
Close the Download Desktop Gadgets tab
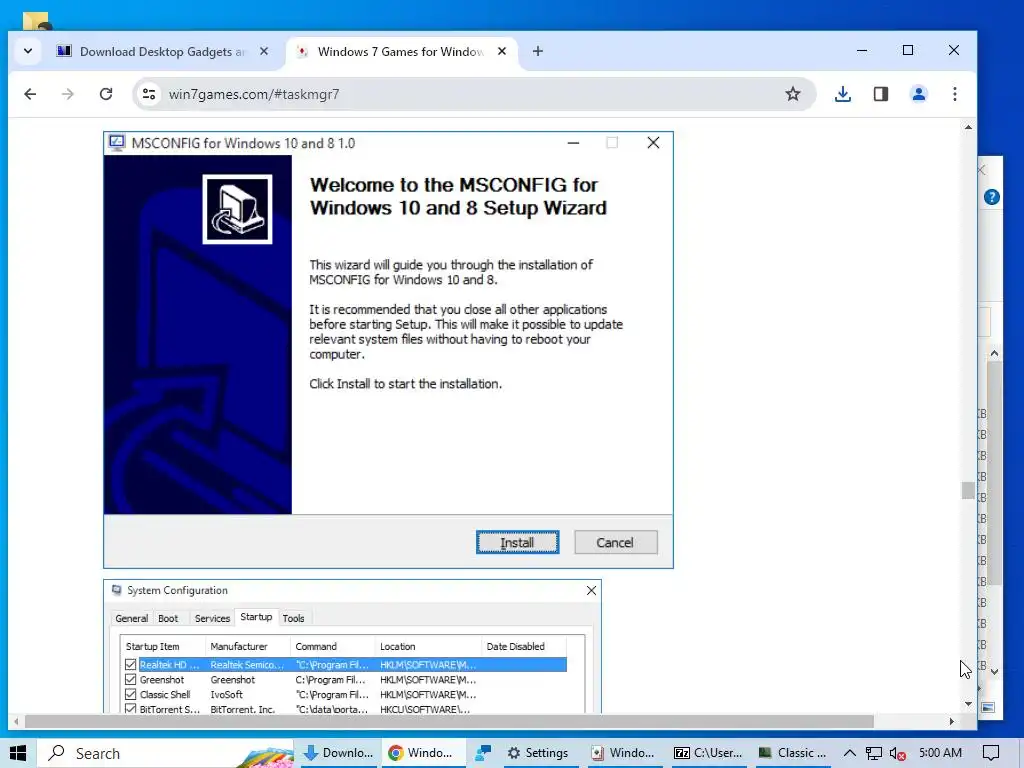(264, 51)
